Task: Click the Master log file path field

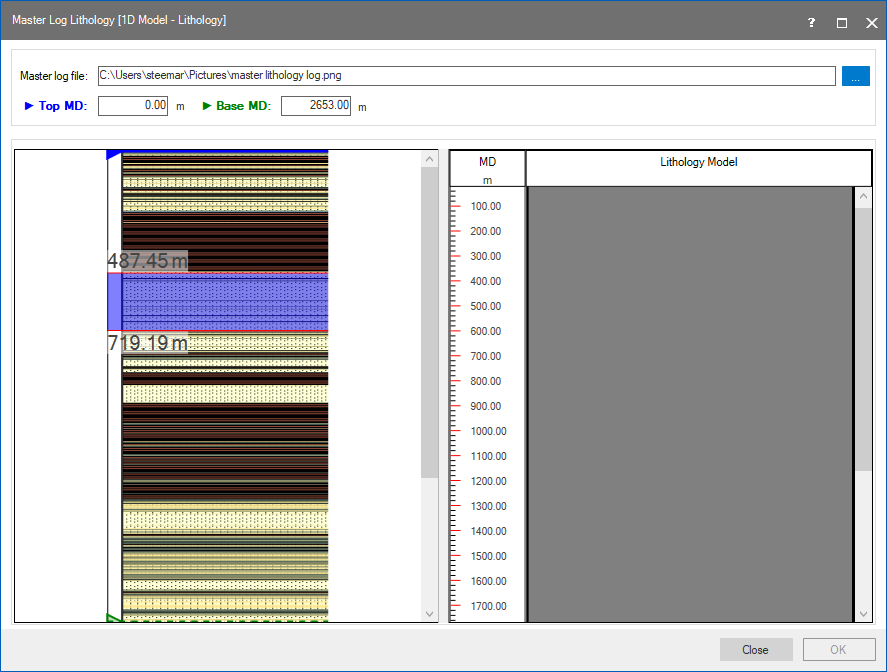Action: 465,76
